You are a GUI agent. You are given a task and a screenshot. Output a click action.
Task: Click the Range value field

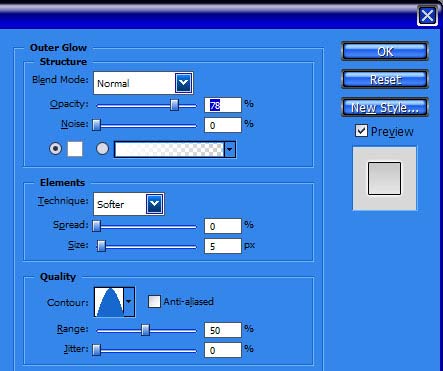tap(223, 330)
